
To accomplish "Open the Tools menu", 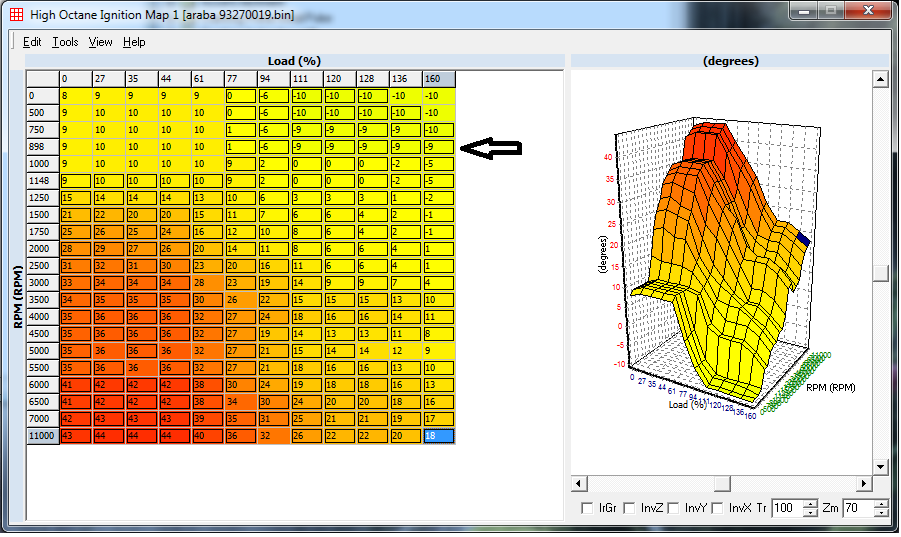I will 65,42.
